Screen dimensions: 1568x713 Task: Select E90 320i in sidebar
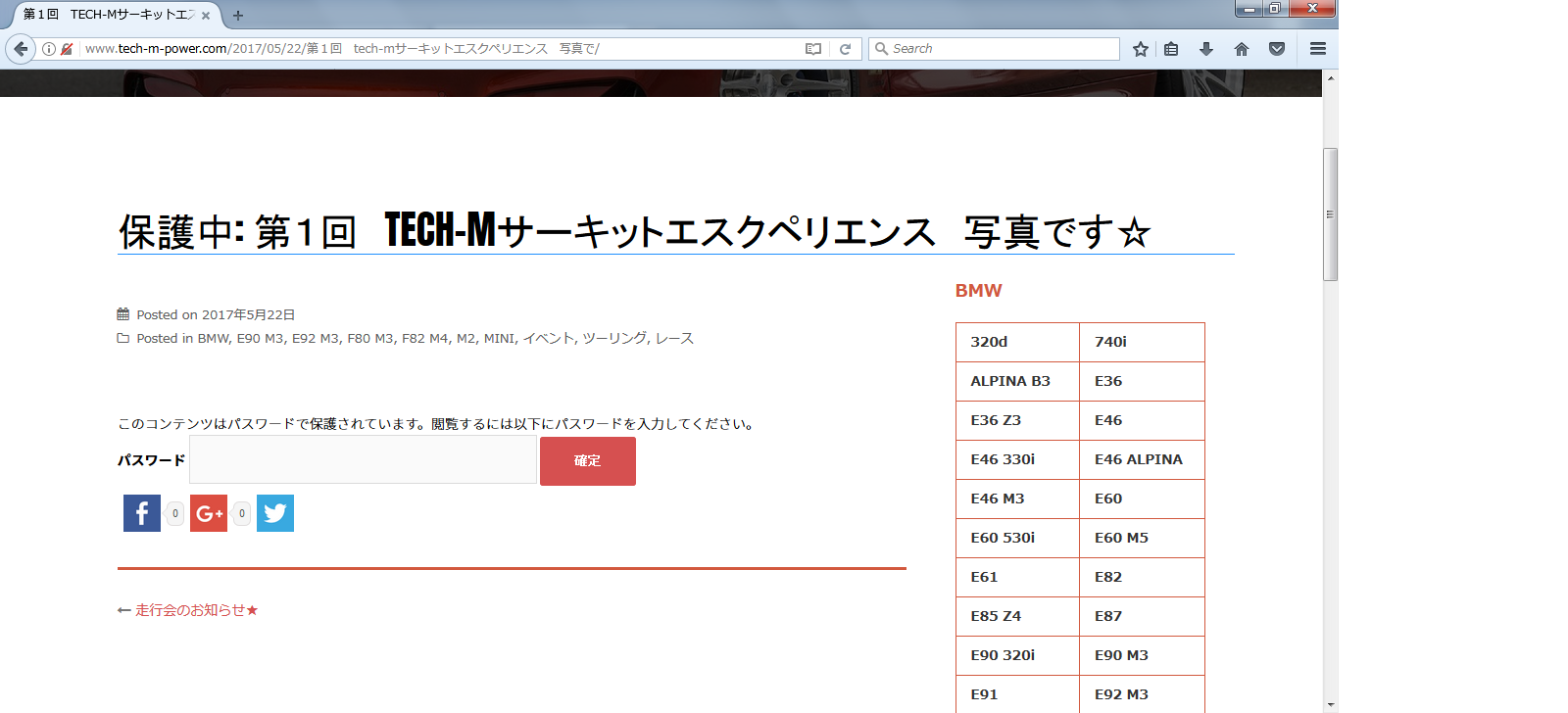coord(1003,655)
